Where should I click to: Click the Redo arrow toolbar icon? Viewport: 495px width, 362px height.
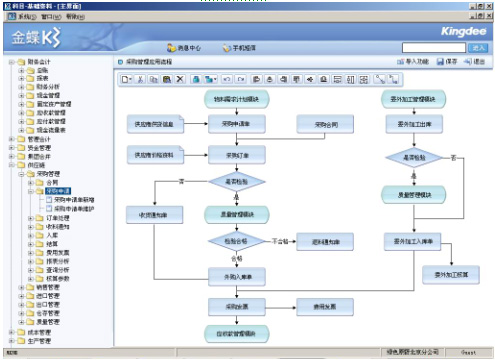coord(240,79)
